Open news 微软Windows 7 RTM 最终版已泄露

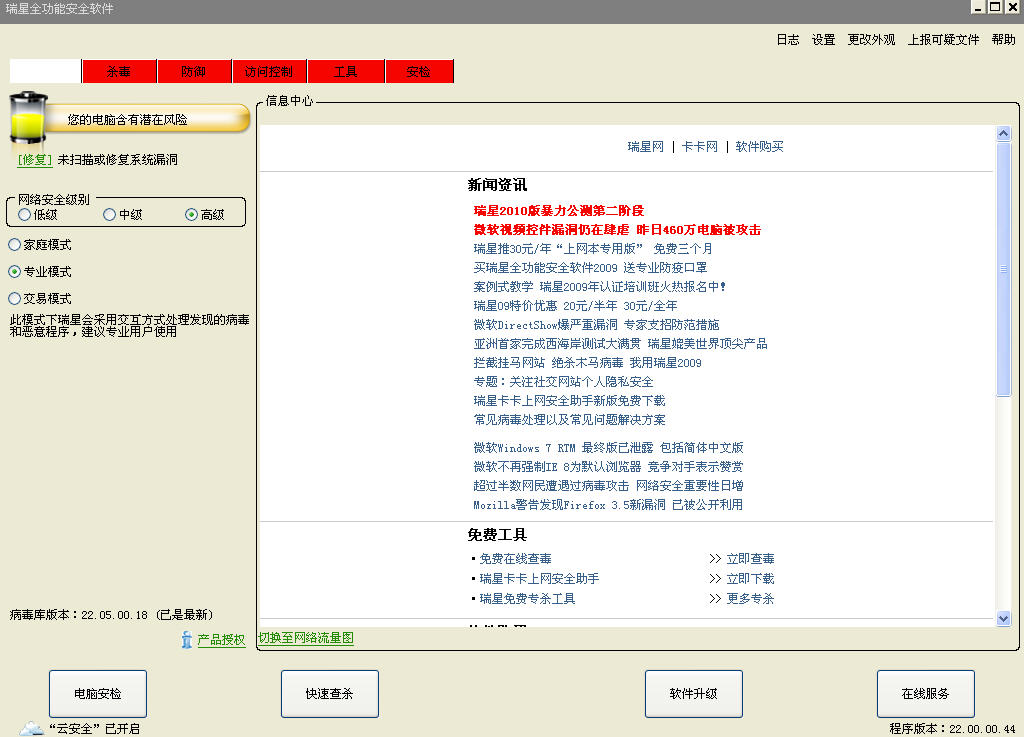click(x=609, y=448)
